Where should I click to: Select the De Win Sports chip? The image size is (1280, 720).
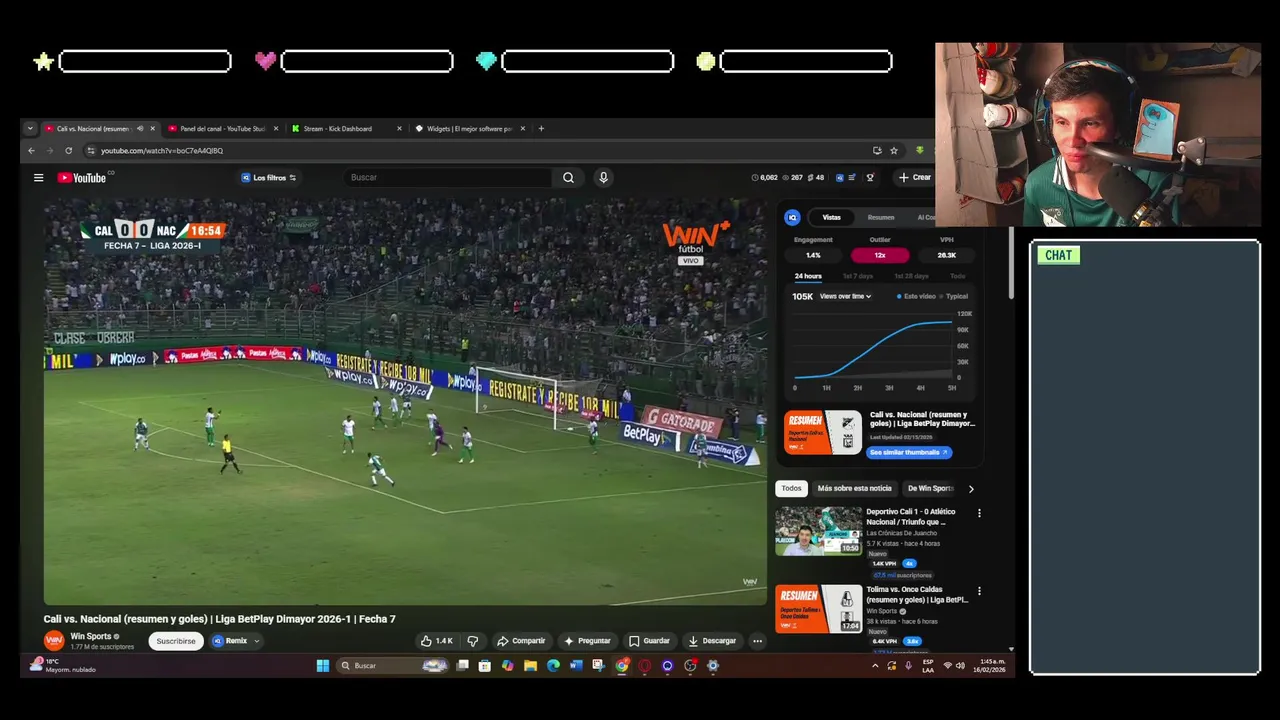[x=930, y=488]
